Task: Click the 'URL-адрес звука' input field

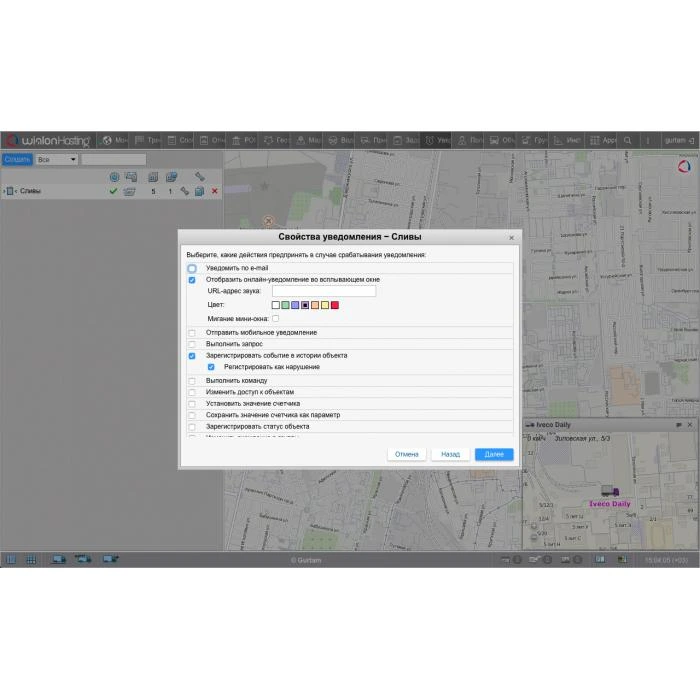Action: tap(323, 291)
